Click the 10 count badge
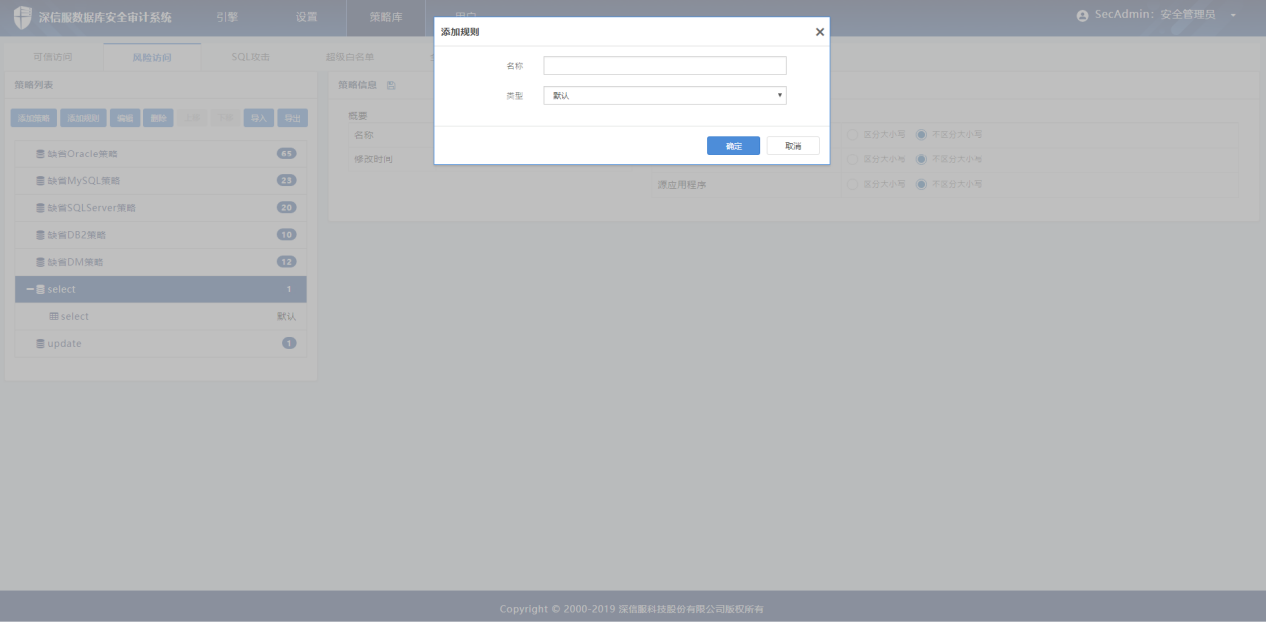 coord(287,235)
